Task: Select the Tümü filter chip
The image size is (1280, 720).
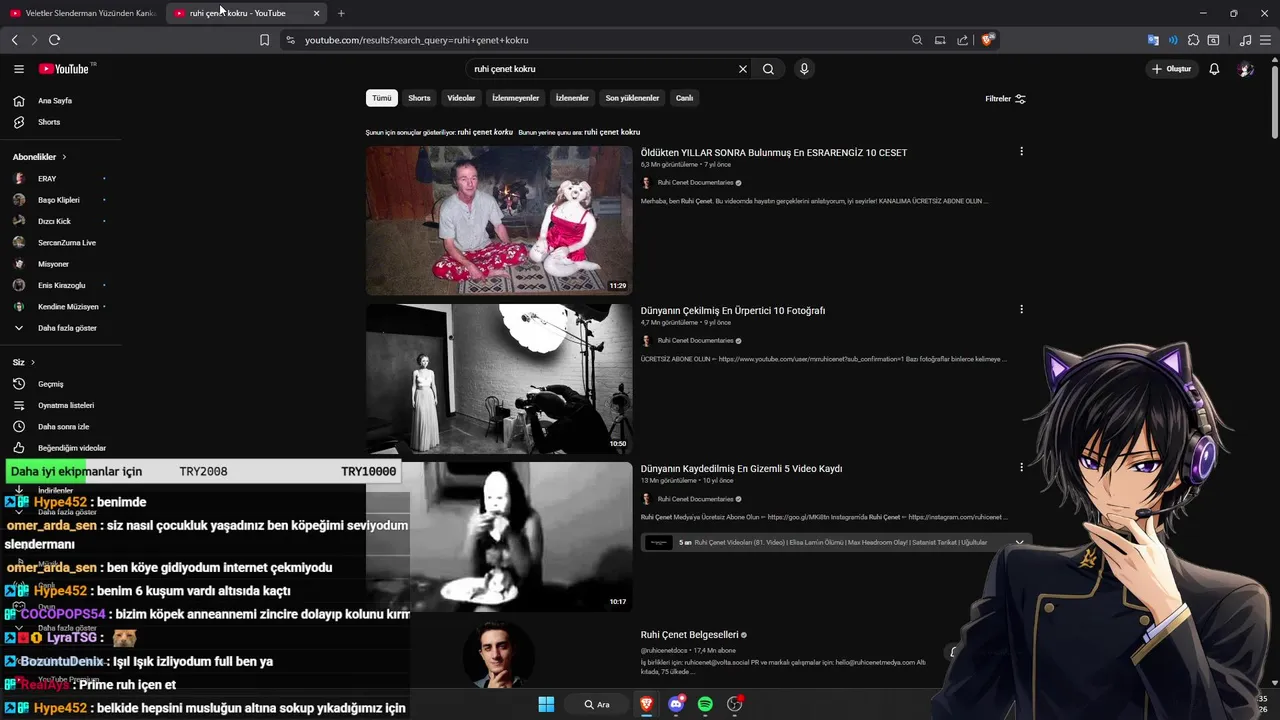Action: (382, 98)
